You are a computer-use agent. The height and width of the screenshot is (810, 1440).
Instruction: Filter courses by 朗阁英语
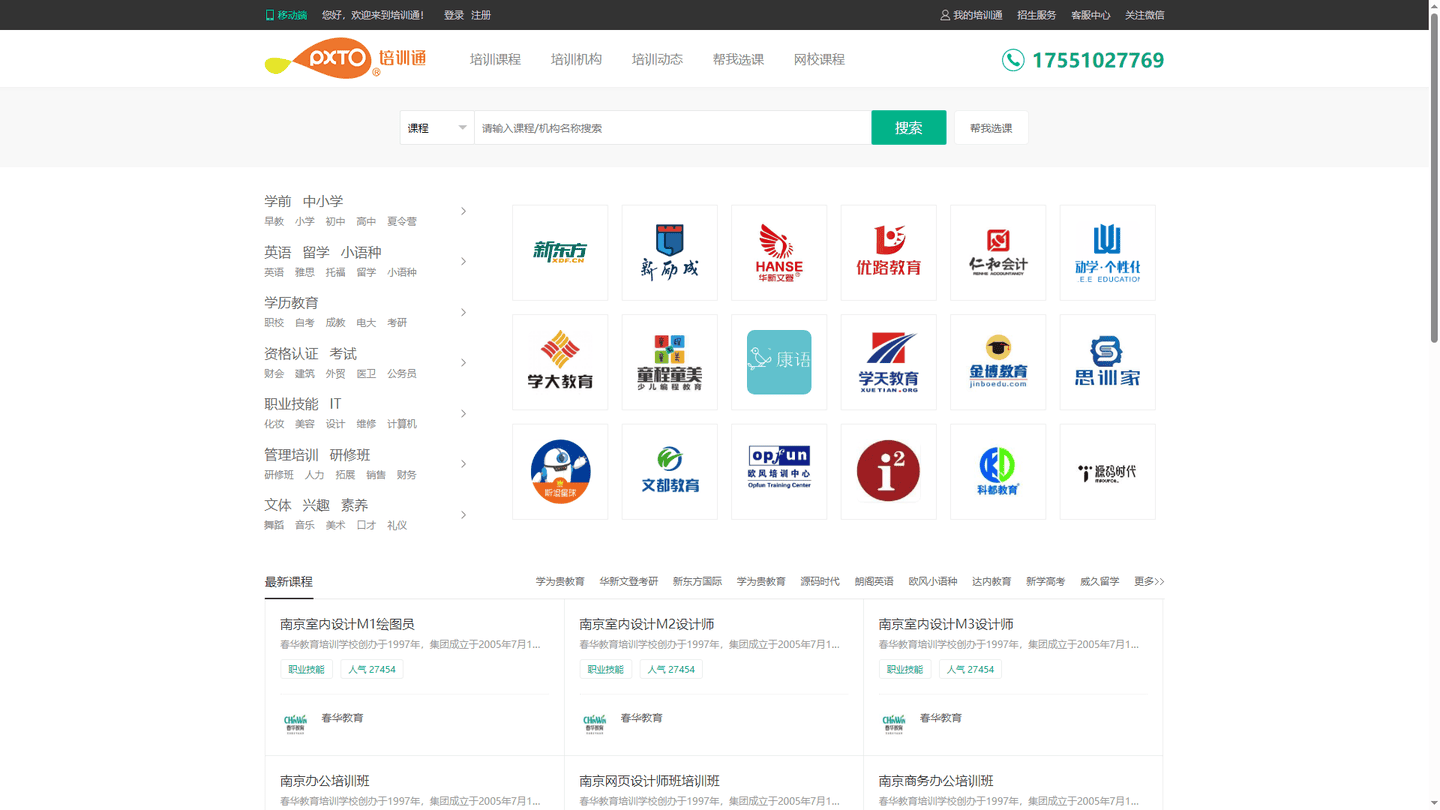tap(874, 581)
